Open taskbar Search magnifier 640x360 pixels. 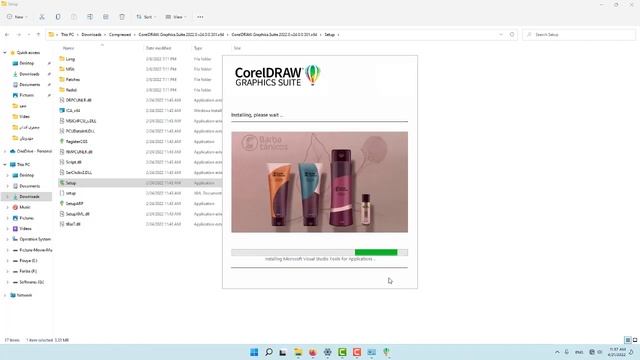click(269, 352)
